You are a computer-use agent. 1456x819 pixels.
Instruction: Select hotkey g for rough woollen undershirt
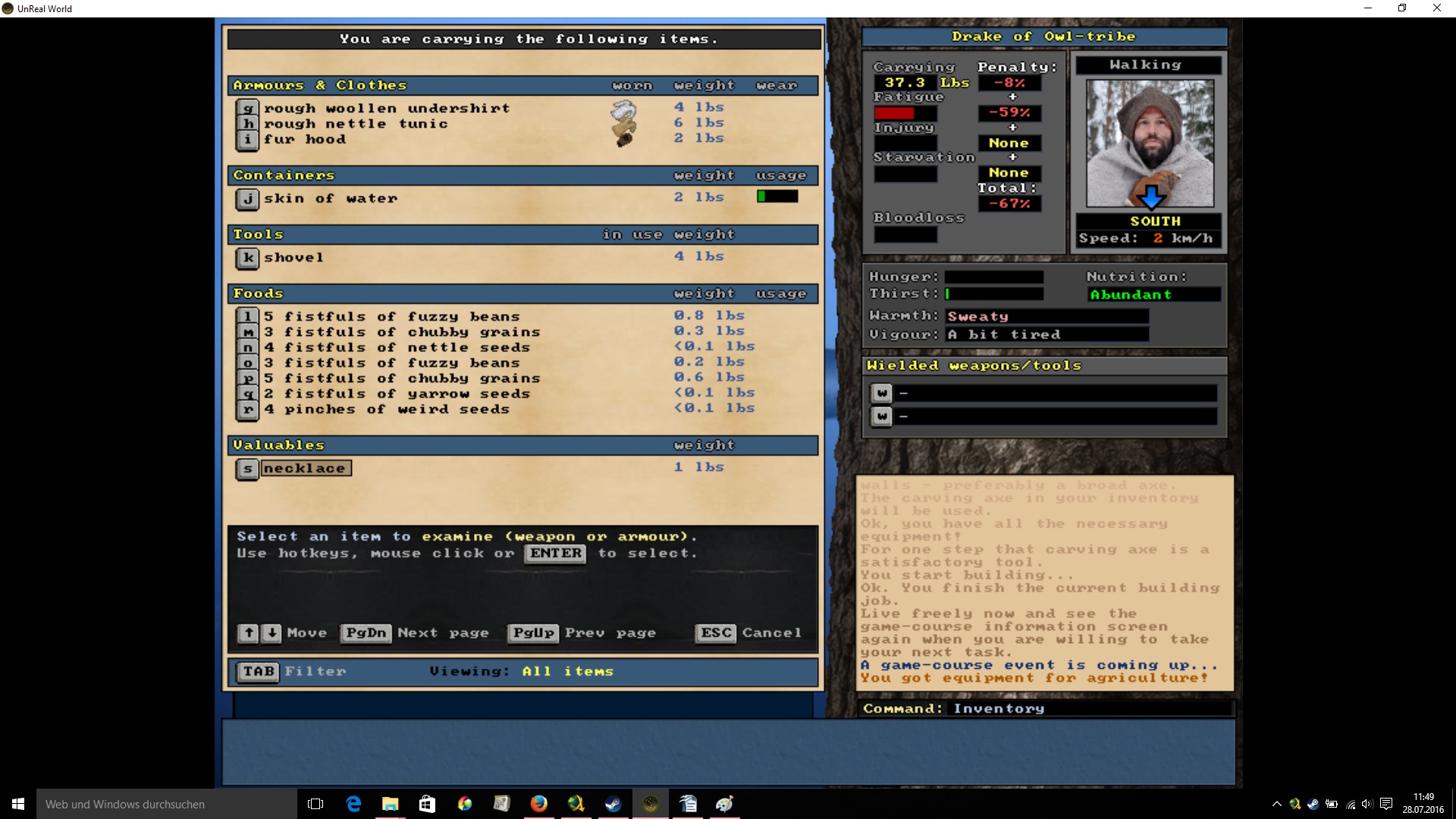click(x=247, y=108)
